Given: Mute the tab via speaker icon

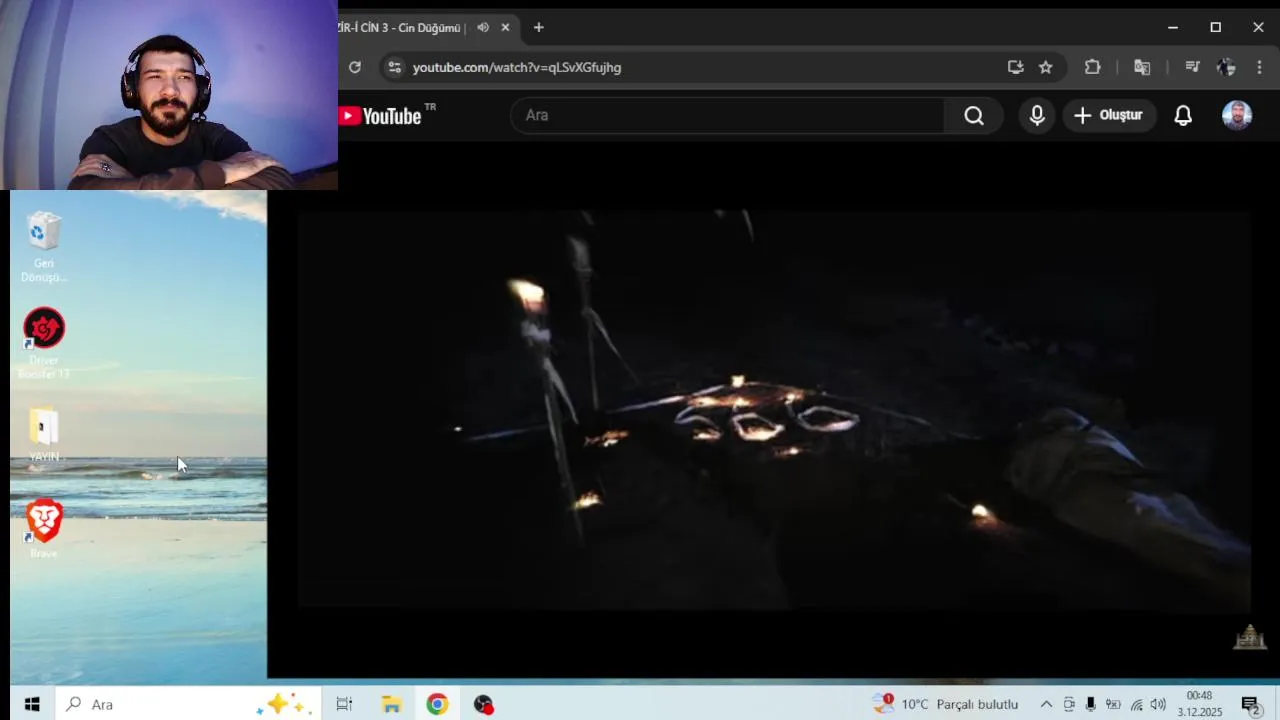Looking at the screenshot, I should coord(483,27).
